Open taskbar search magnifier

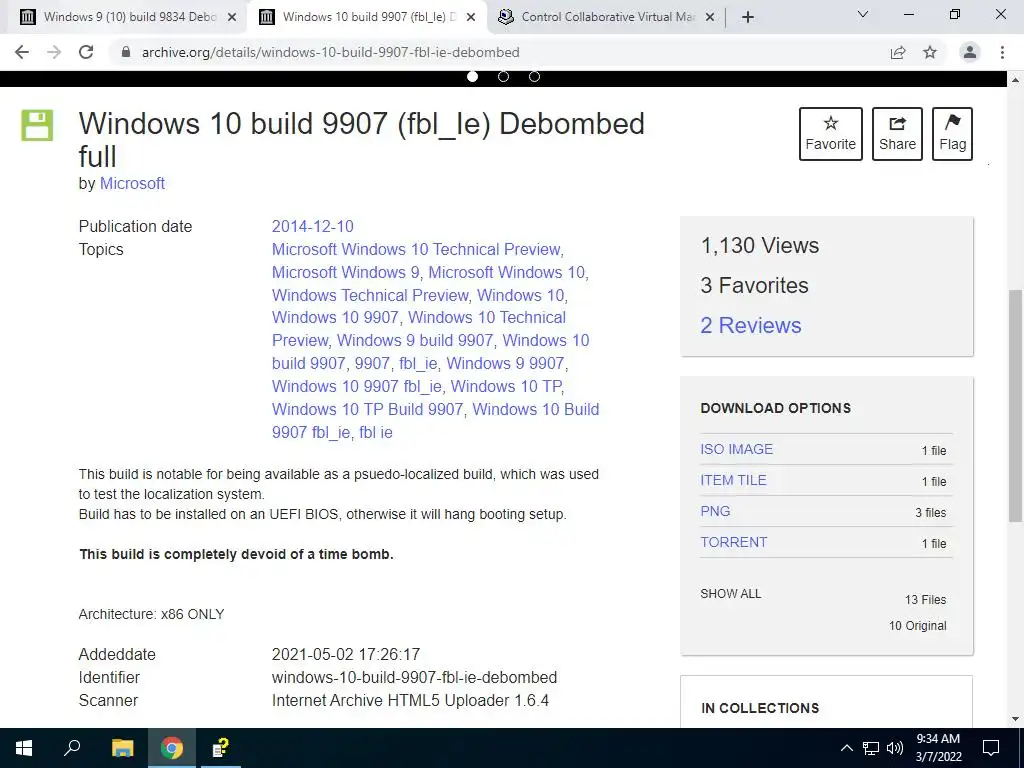(x=72, y=748)
